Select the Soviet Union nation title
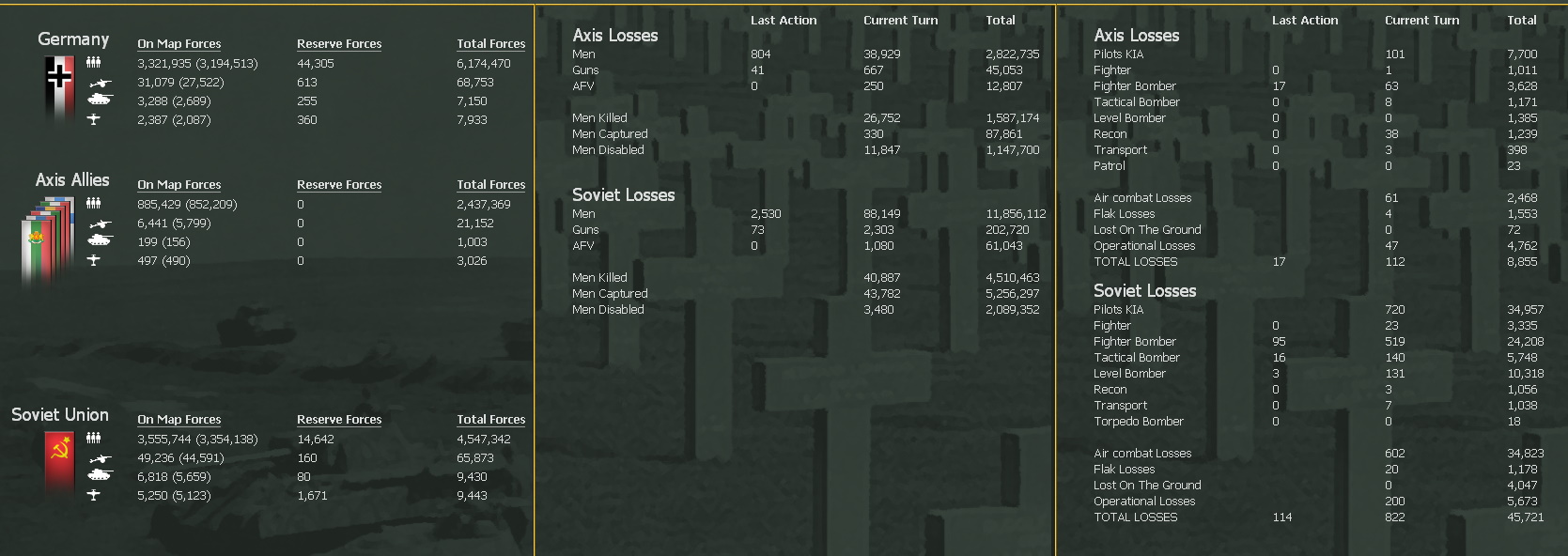Image resolution: width=1568 pixels, height=556 pixels. tap(60, 414)
